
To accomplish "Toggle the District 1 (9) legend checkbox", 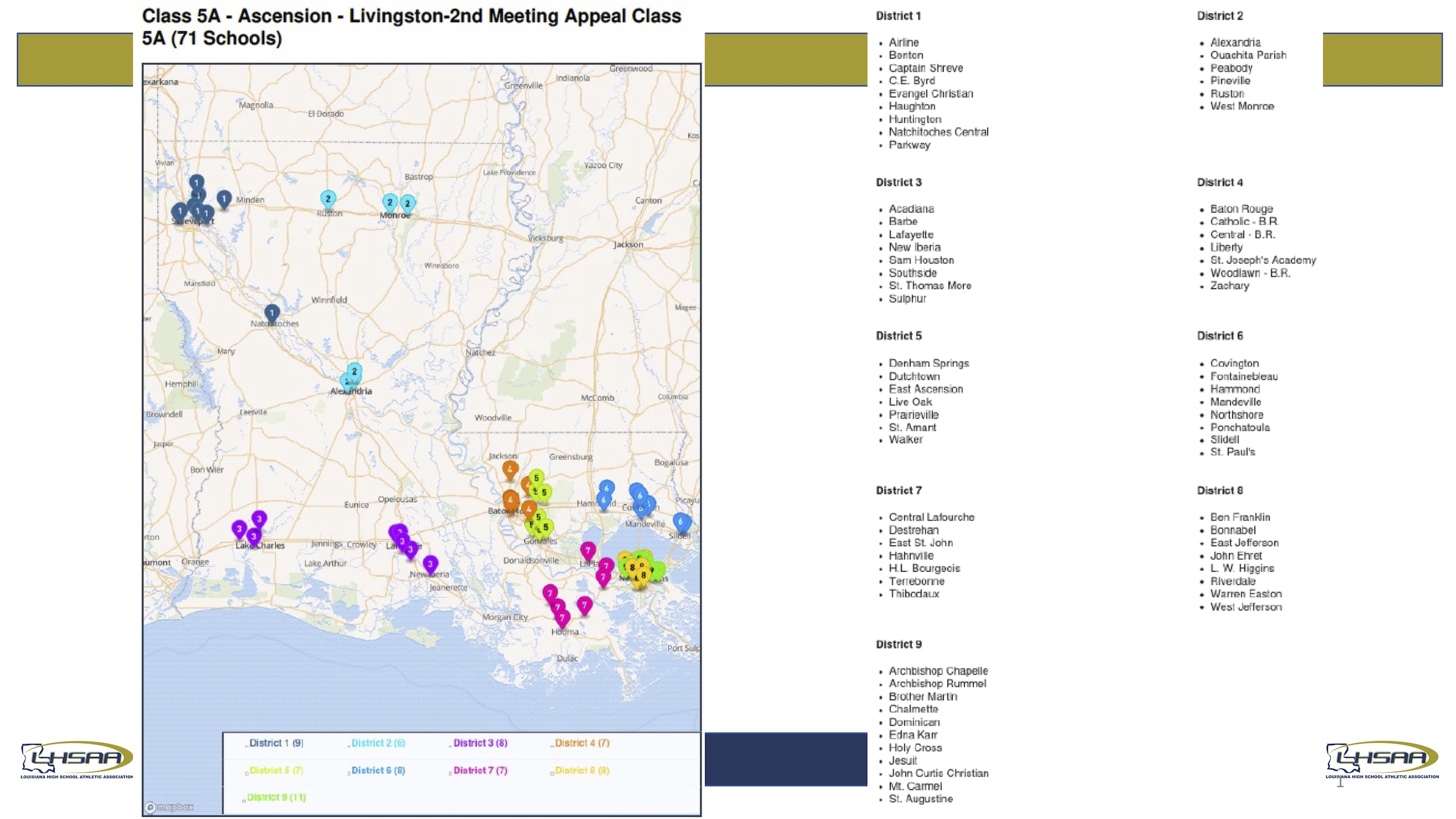I will point(246,746).
